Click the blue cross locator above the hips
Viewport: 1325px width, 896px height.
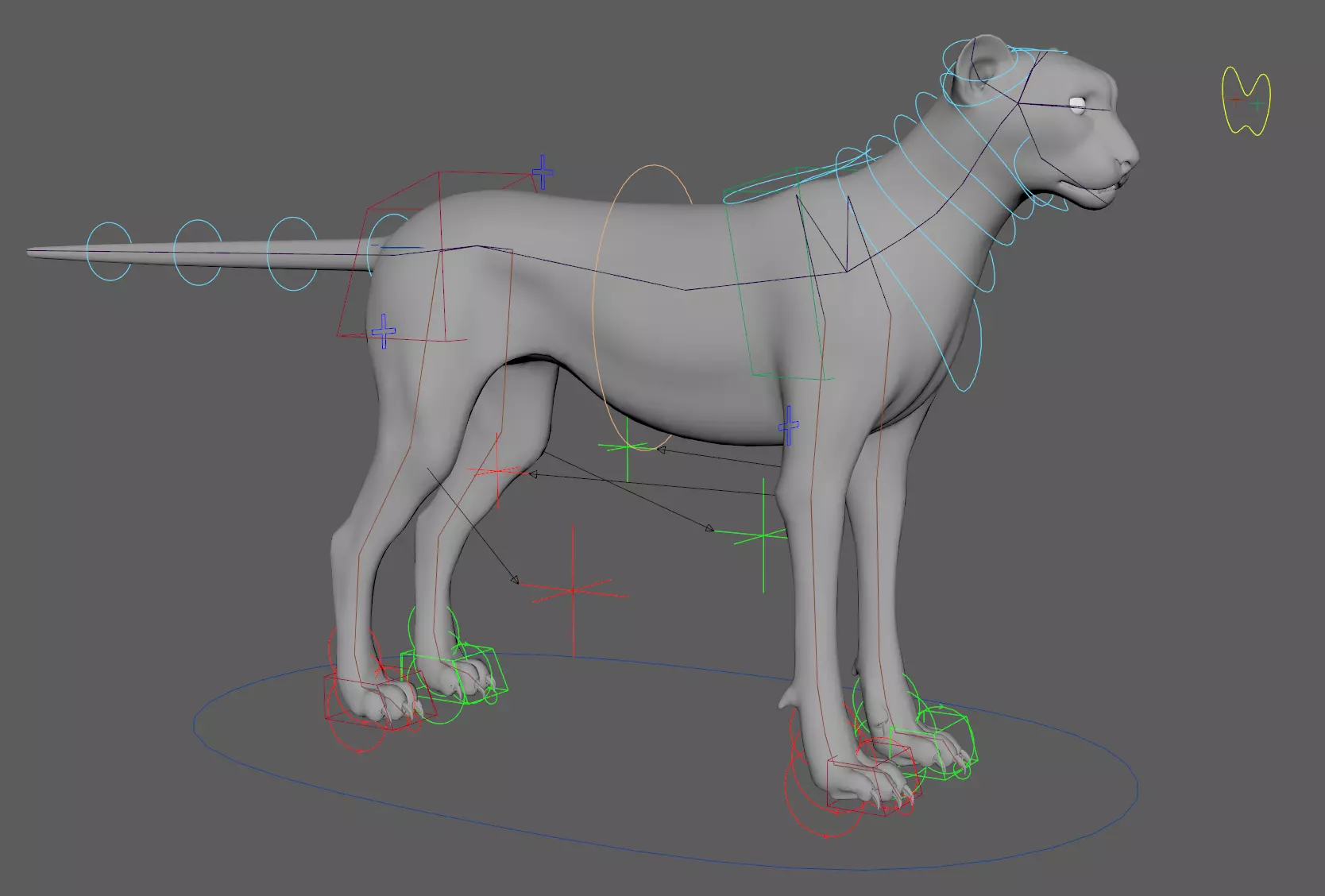543,172
